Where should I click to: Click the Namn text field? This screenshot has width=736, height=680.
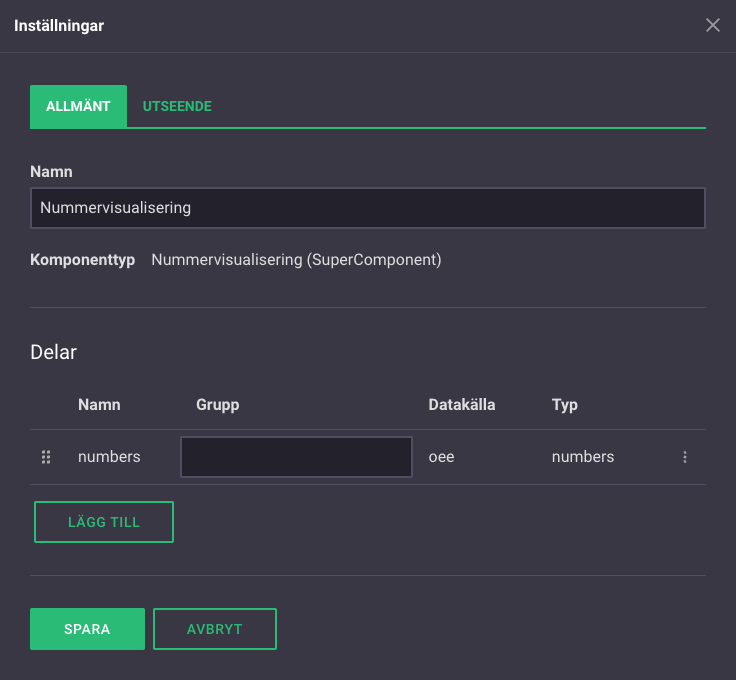pos(367,208)
